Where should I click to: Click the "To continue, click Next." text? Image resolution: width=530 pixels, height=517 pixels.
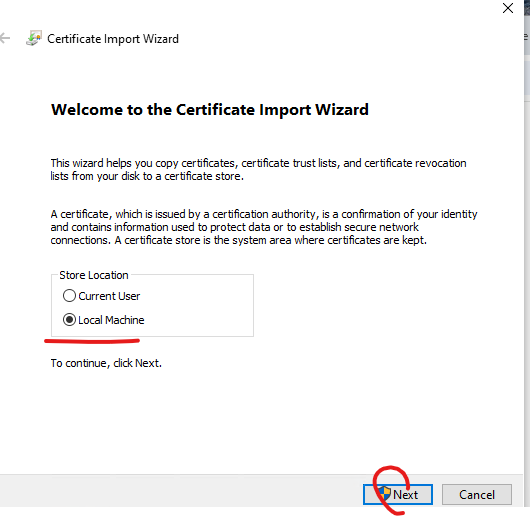click(106, 363)
